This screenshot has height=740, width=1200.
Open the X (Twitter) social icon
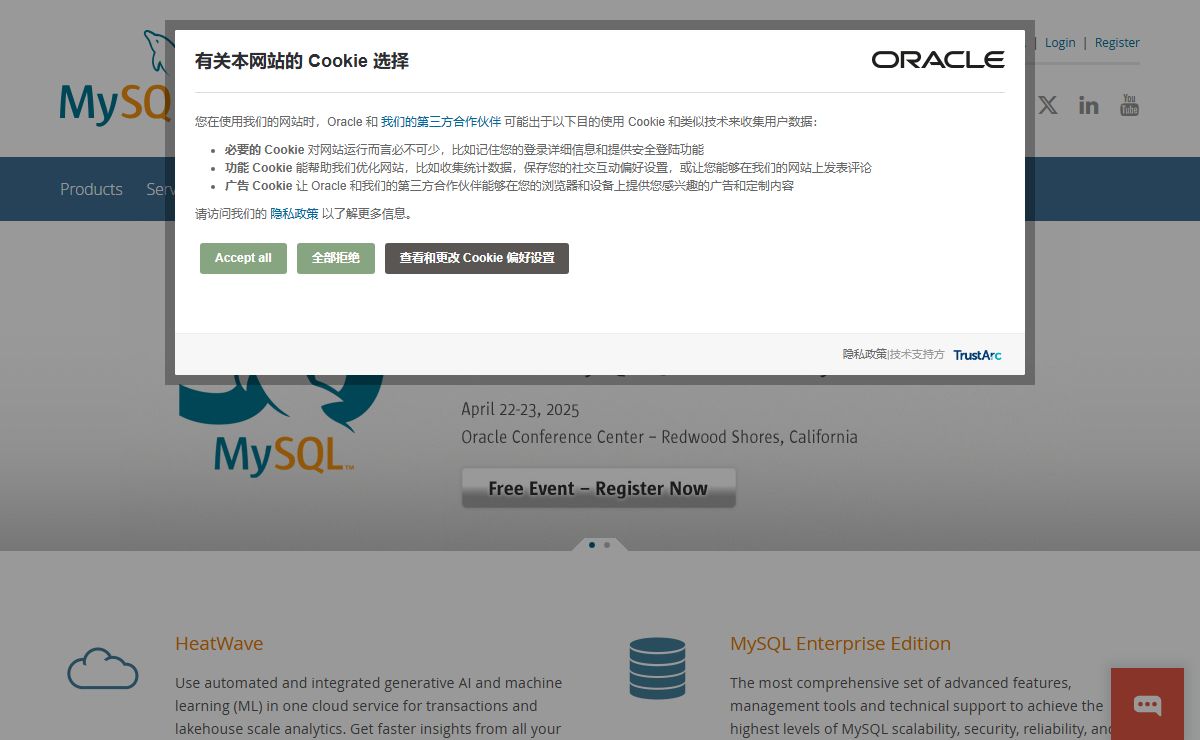click(x=1047, y=105)
